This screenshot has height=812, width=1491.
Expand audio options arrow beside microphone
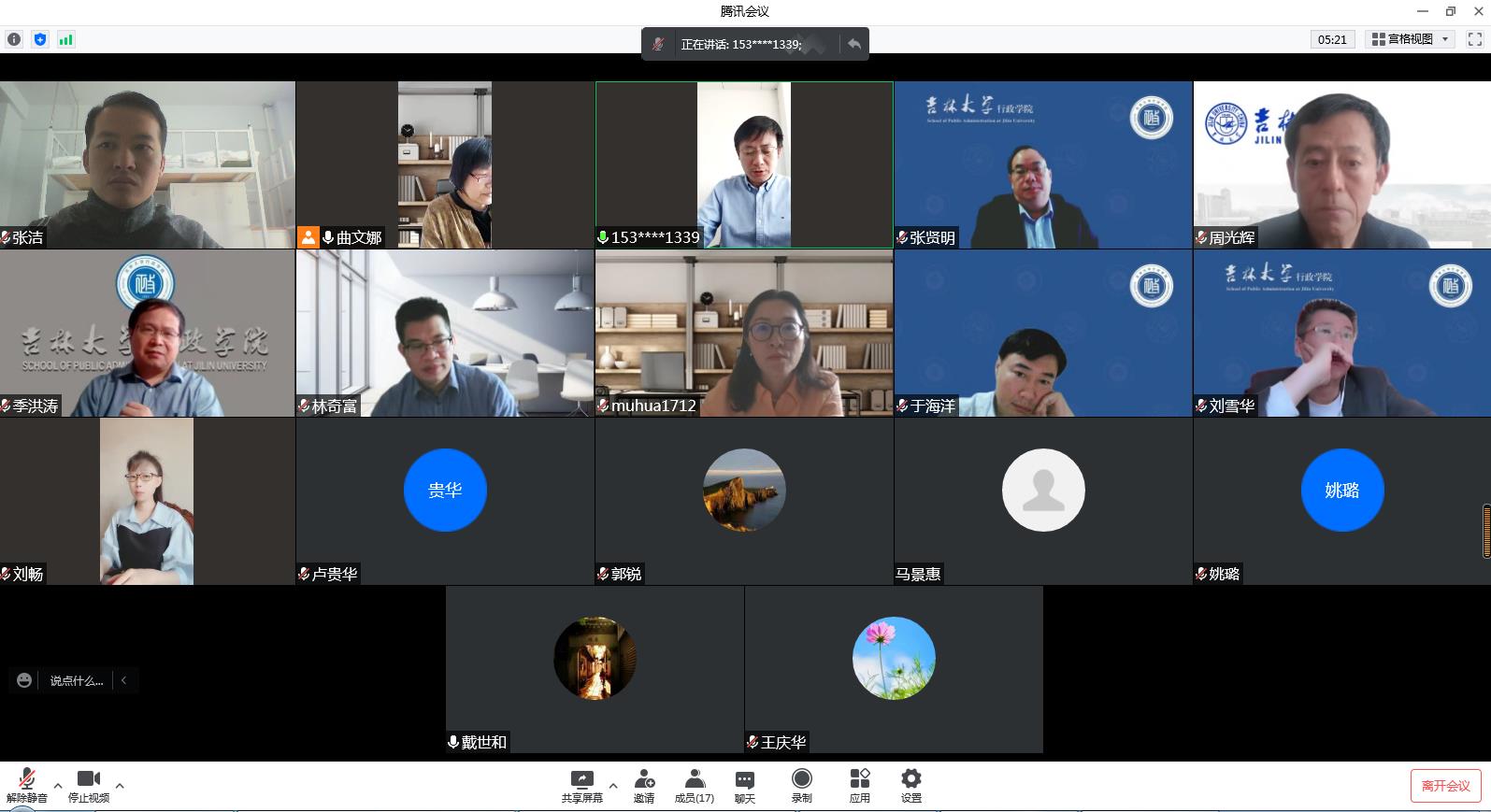[x=58, y=785]
